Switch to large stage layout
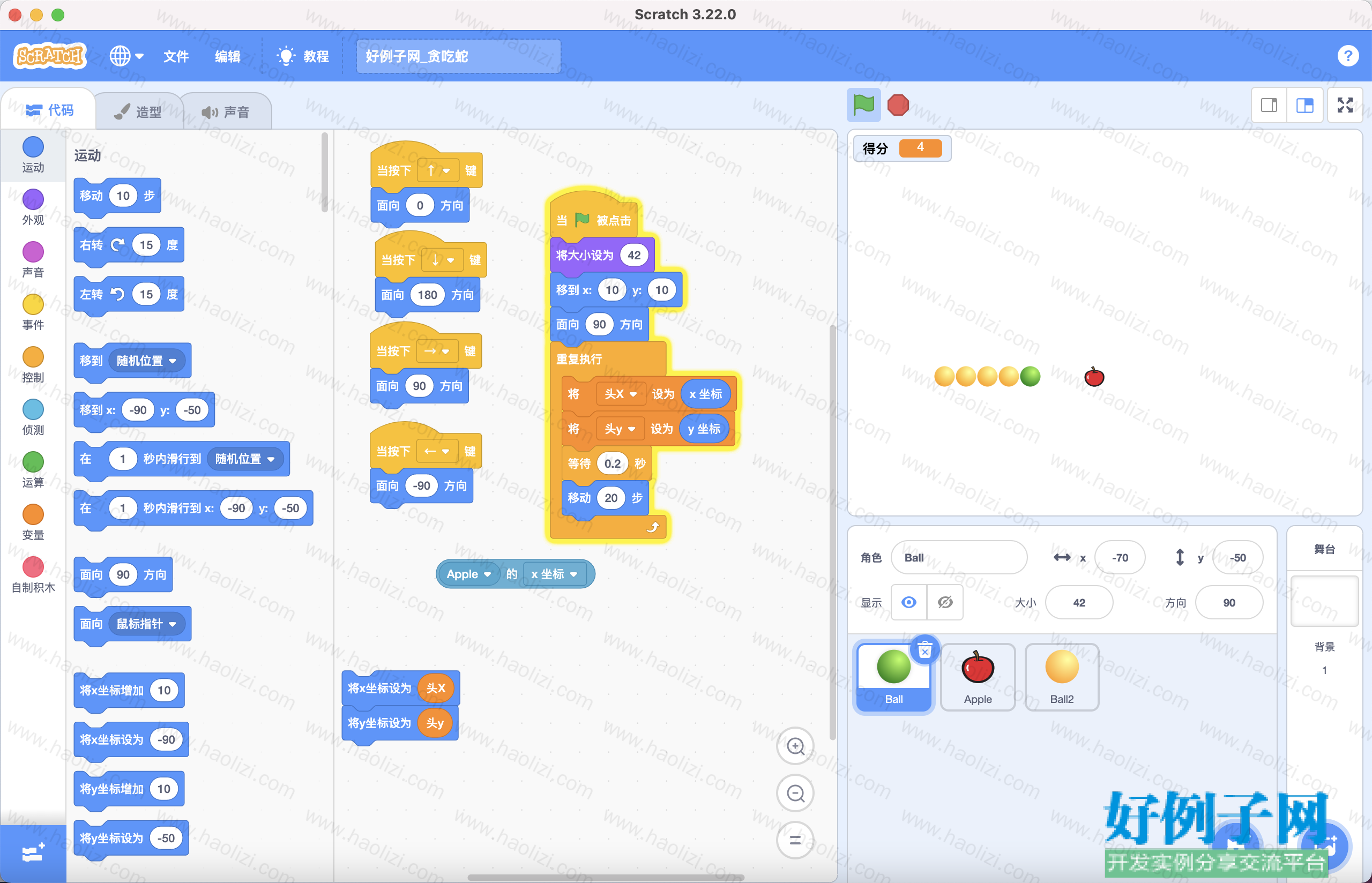Screen dimensions: 1372x883 click(x=1305, y=105)
